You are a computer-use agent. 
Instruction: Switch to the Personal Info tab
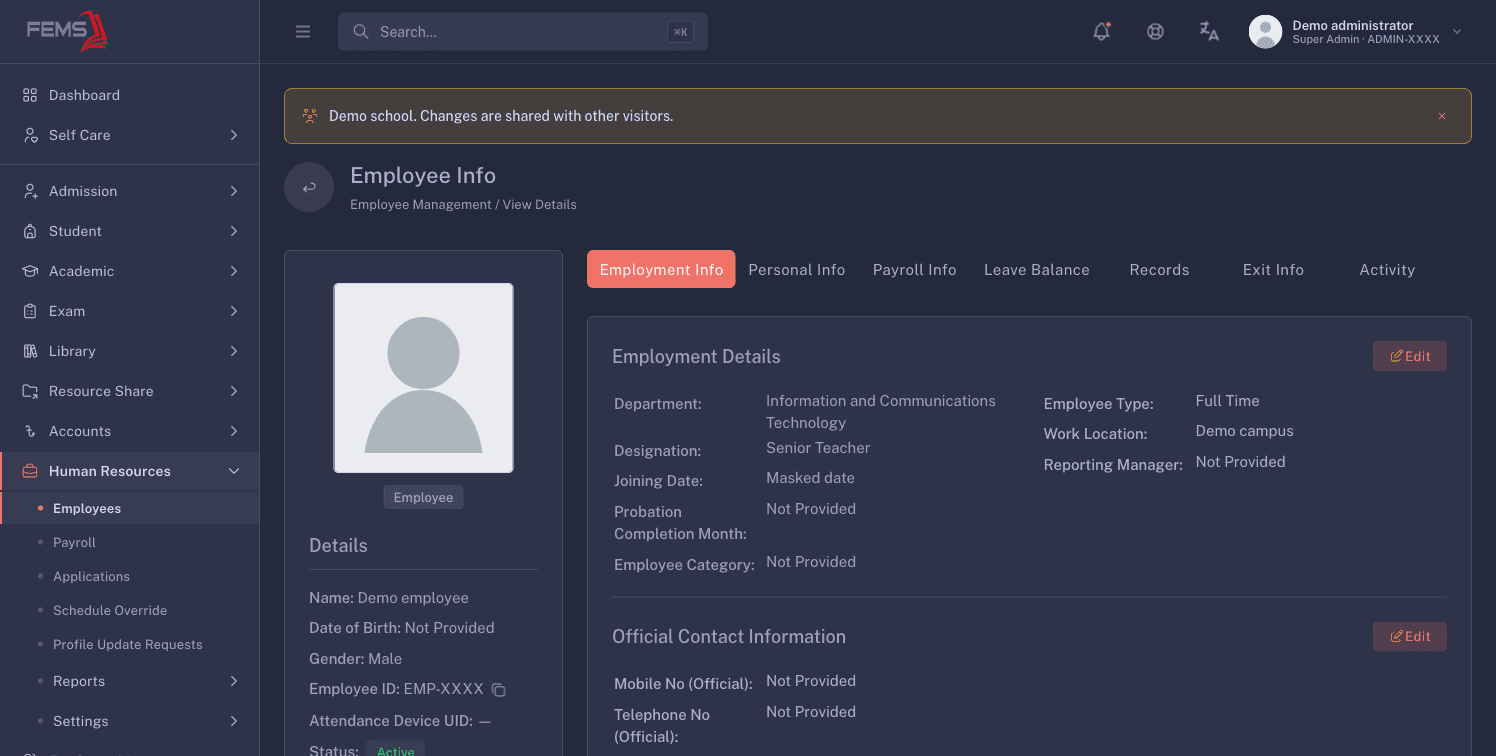797,270
